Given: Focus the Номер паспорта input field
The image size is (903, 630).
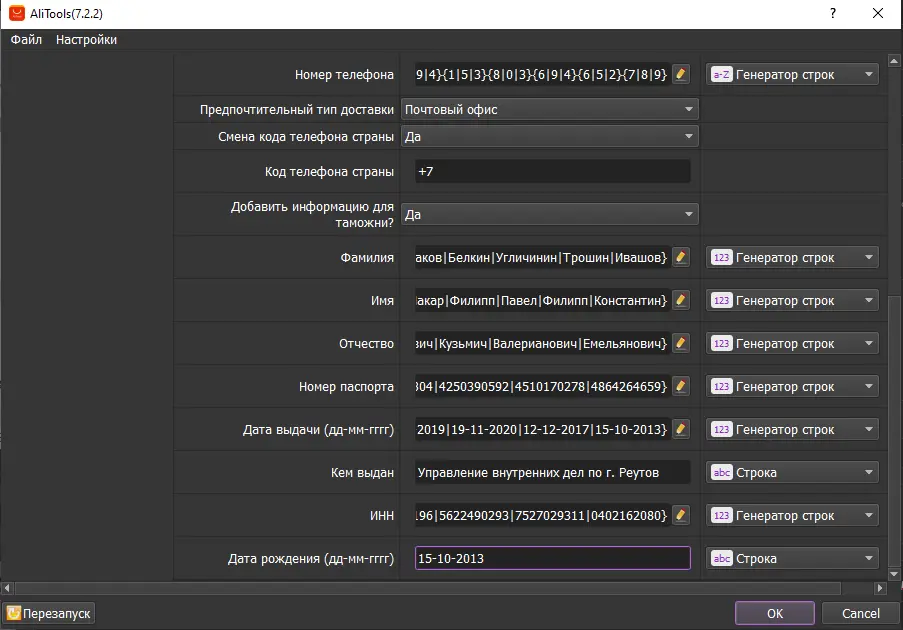Looking at the screenshot, I should tap(542, 386).
